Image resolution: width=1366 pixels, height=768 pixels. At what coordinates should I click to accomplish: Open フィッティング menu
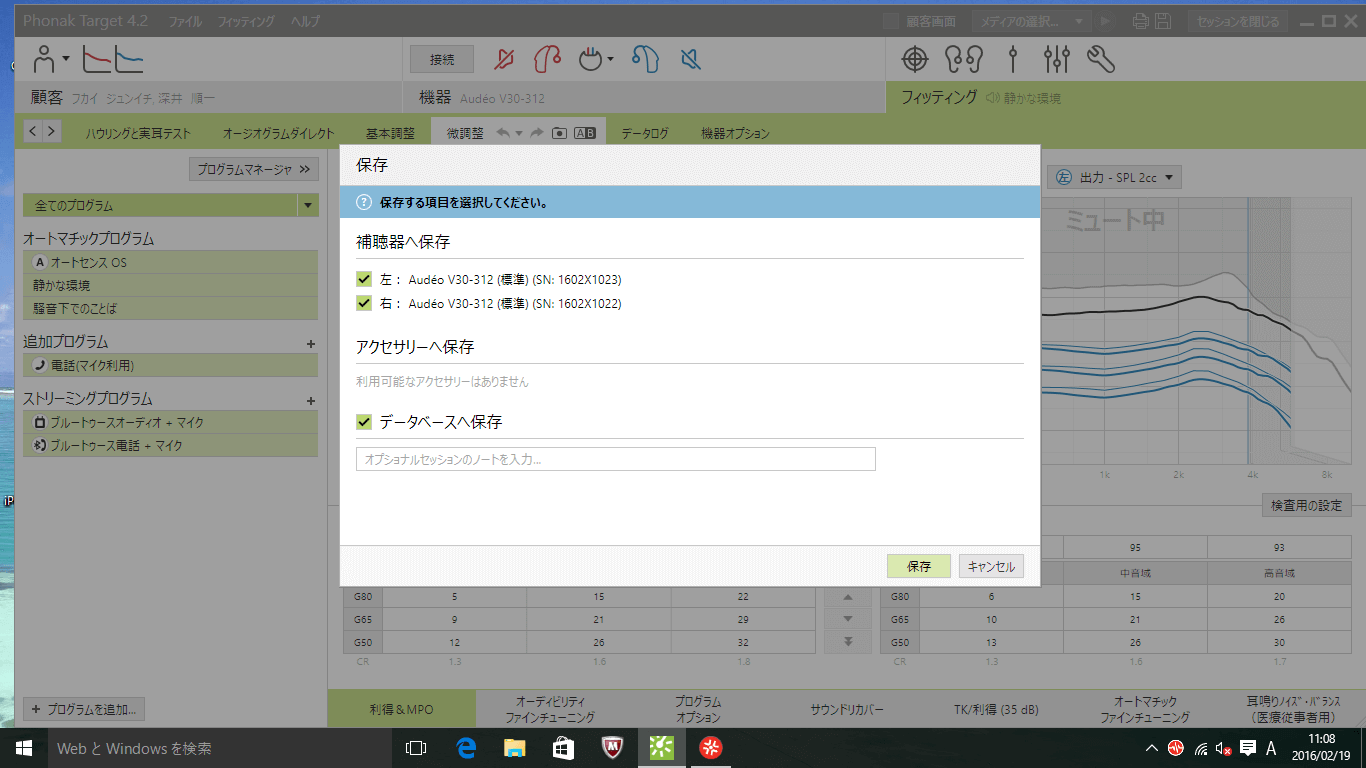pyautogui.click(x=246, y=21)
